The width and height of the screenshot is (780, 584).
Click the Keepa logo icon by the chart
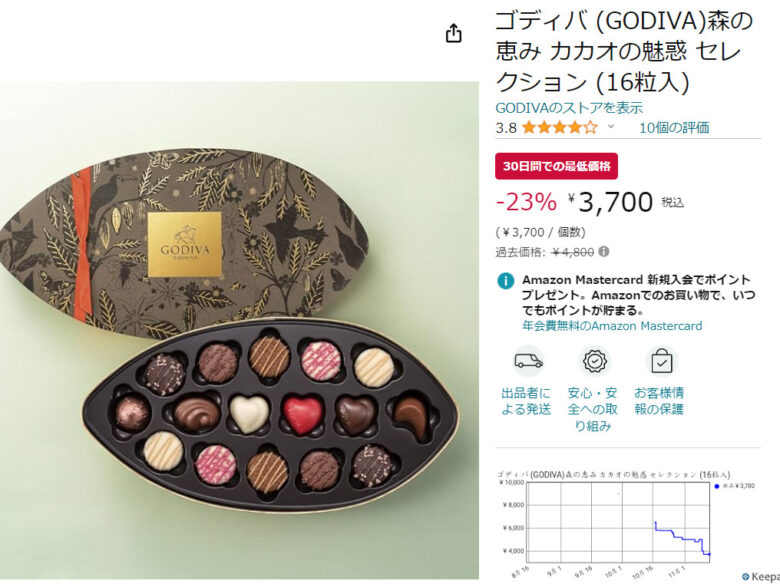click(x=745, y=577)
